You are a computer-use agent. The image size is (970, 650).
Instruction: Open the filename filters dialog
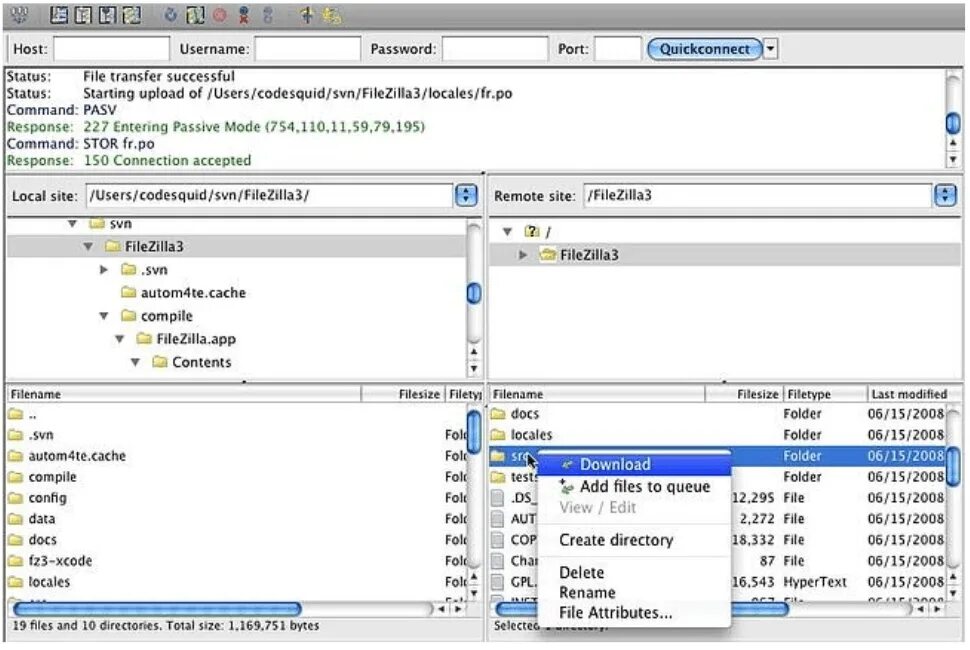(307, 15)
